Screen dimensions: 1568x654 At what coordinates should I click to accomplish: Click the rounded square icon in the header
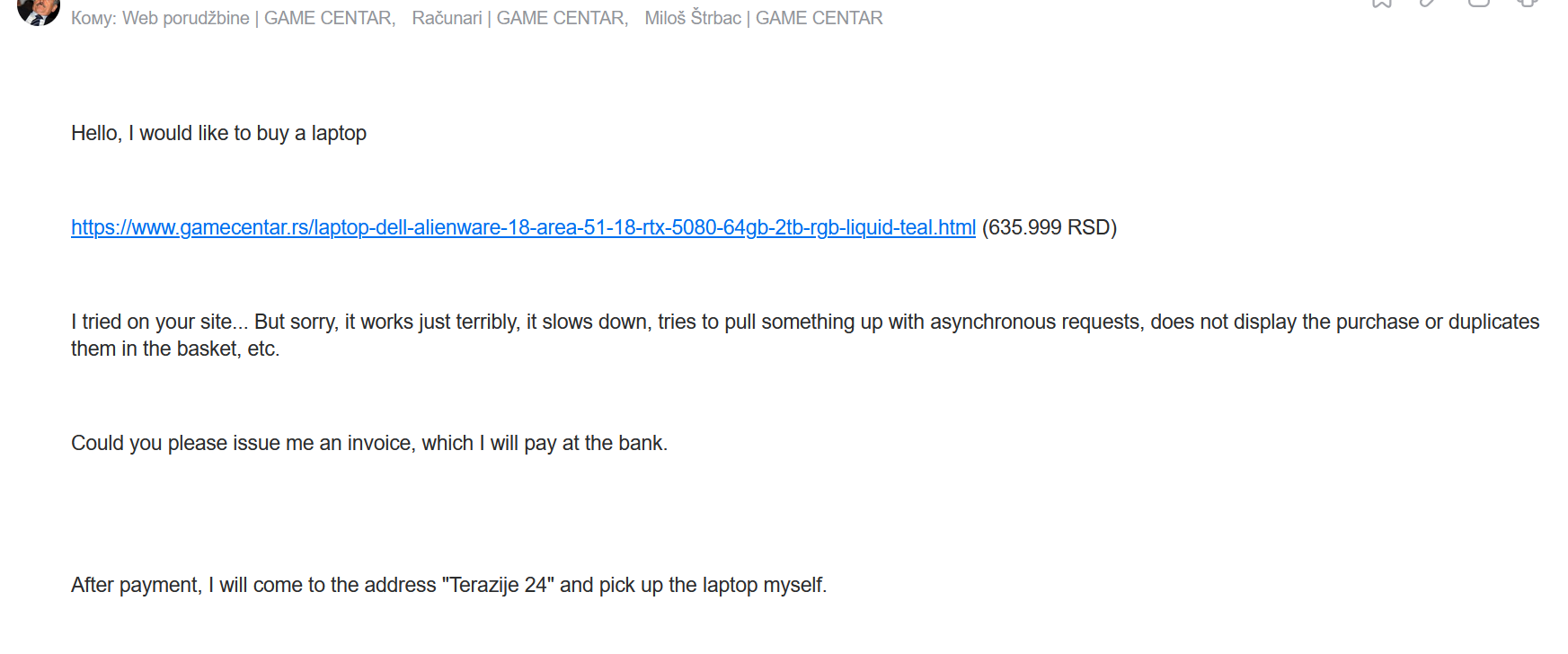click(x=1479, y=4)
